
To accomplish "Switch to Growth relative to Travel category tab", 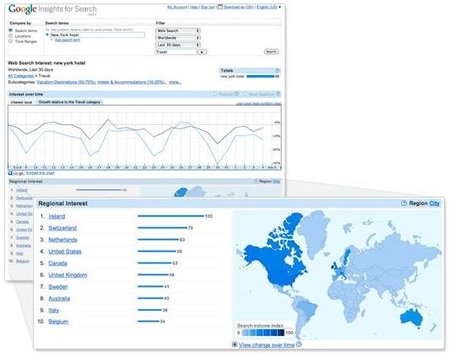I will 70,102.
